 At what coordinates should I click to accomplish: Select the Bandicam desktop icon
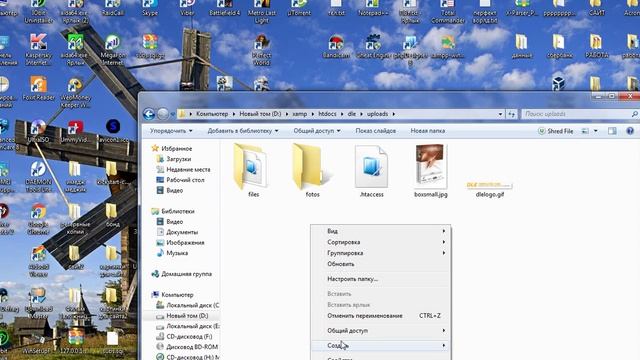pos(336,47)
